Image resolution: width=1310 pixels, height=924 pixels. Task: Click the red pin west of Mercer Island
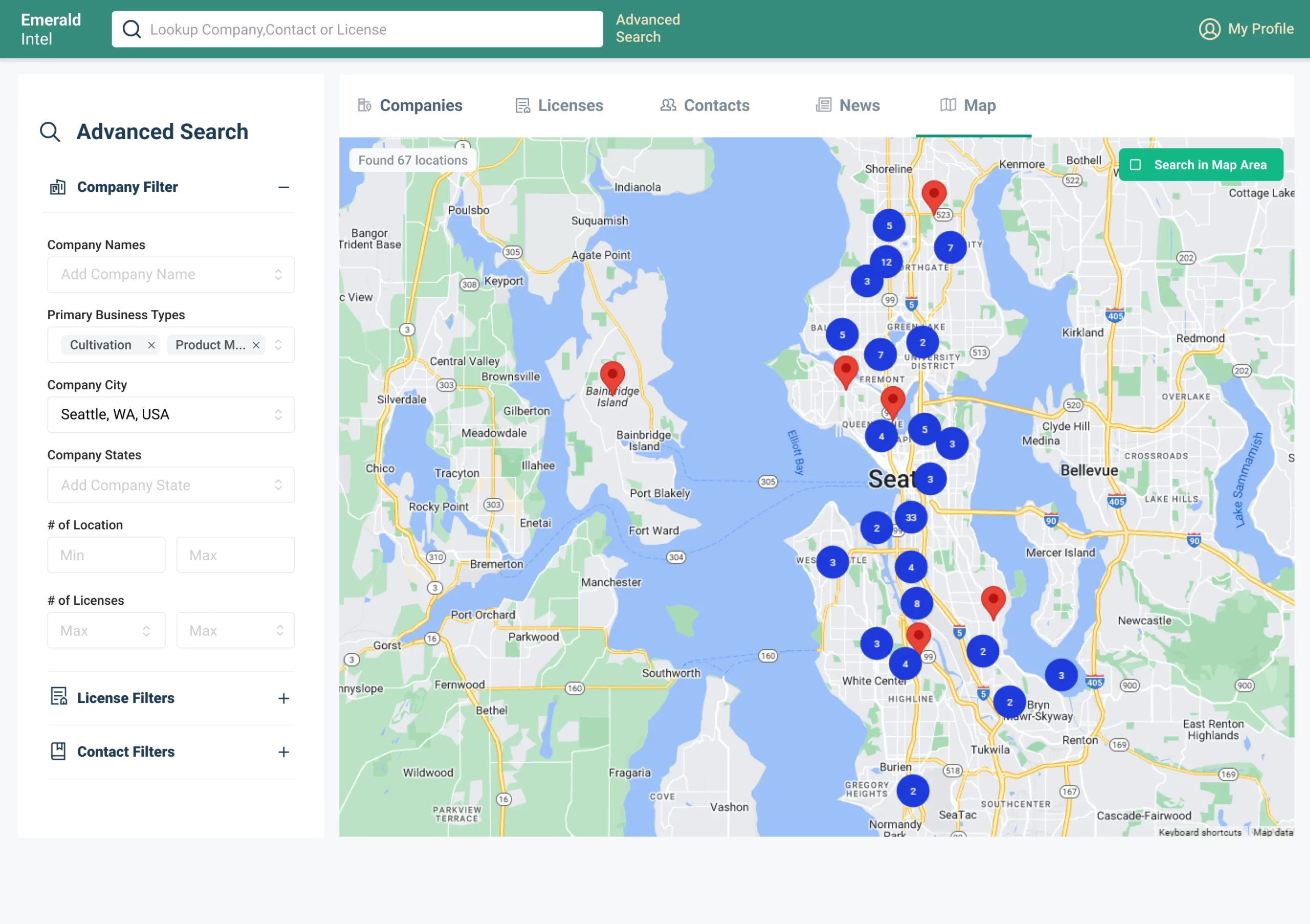pos(993,602)
